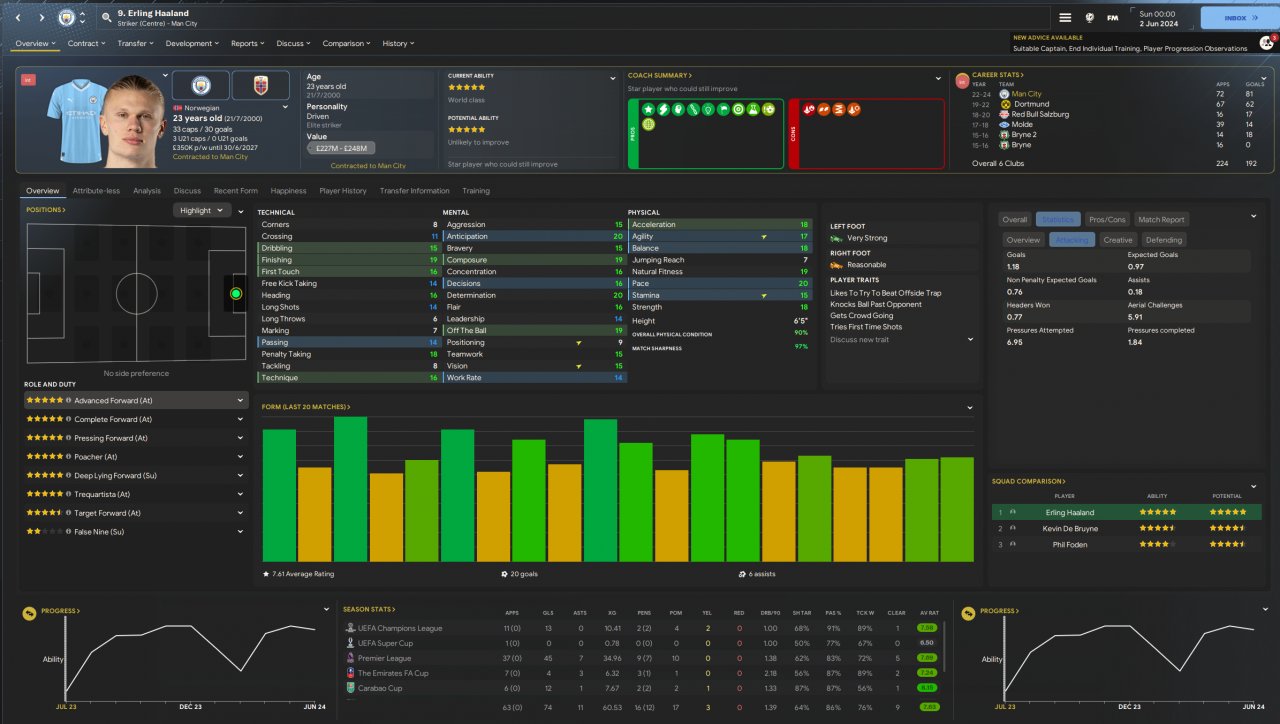
Task: Go forward with the right arrow
Action: click(41, 18)
